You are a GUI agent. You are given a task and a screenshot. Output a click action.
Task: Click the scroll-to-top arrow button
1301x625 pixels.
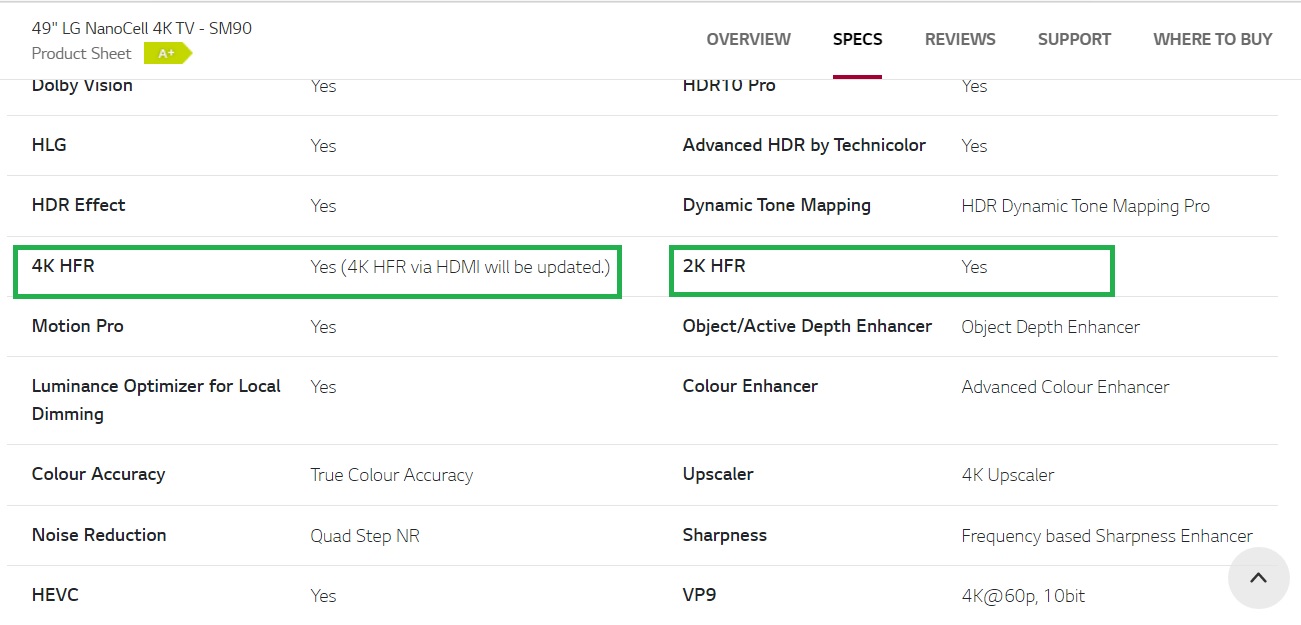click(x=1258, y=578)
